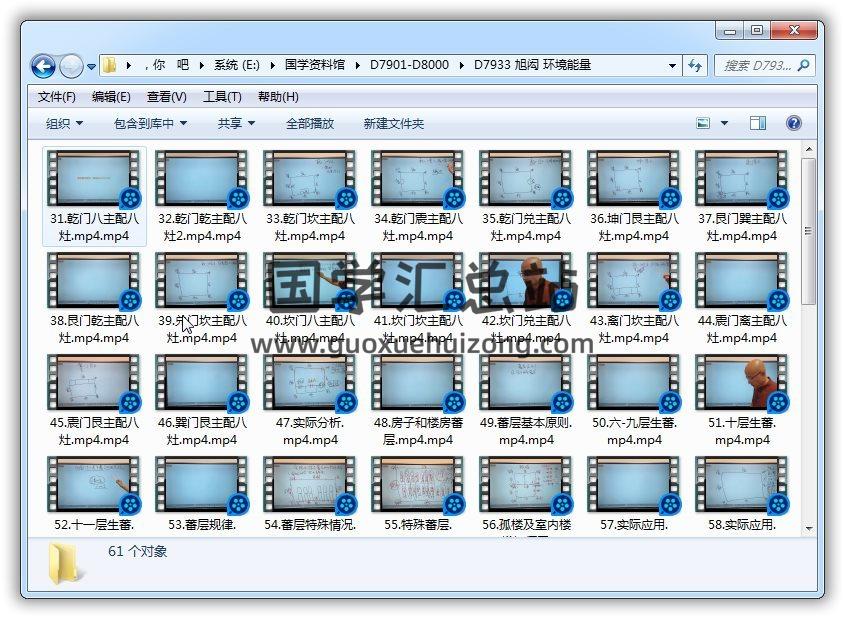Click file name 56.孤楼及室内楼
The width and height of the screenshot is (845, 619).
526,525
